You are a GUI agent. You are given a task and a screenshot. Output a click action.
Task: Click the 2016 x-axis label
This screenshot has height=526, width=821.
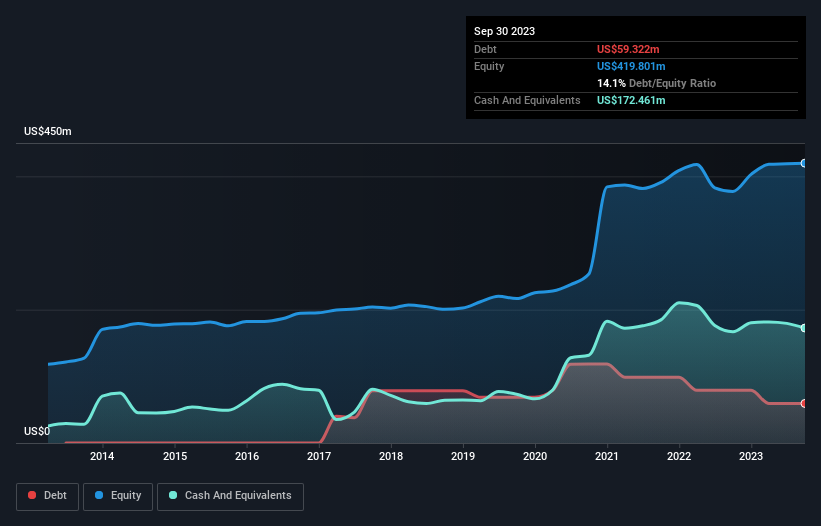(x=247, y=456)
